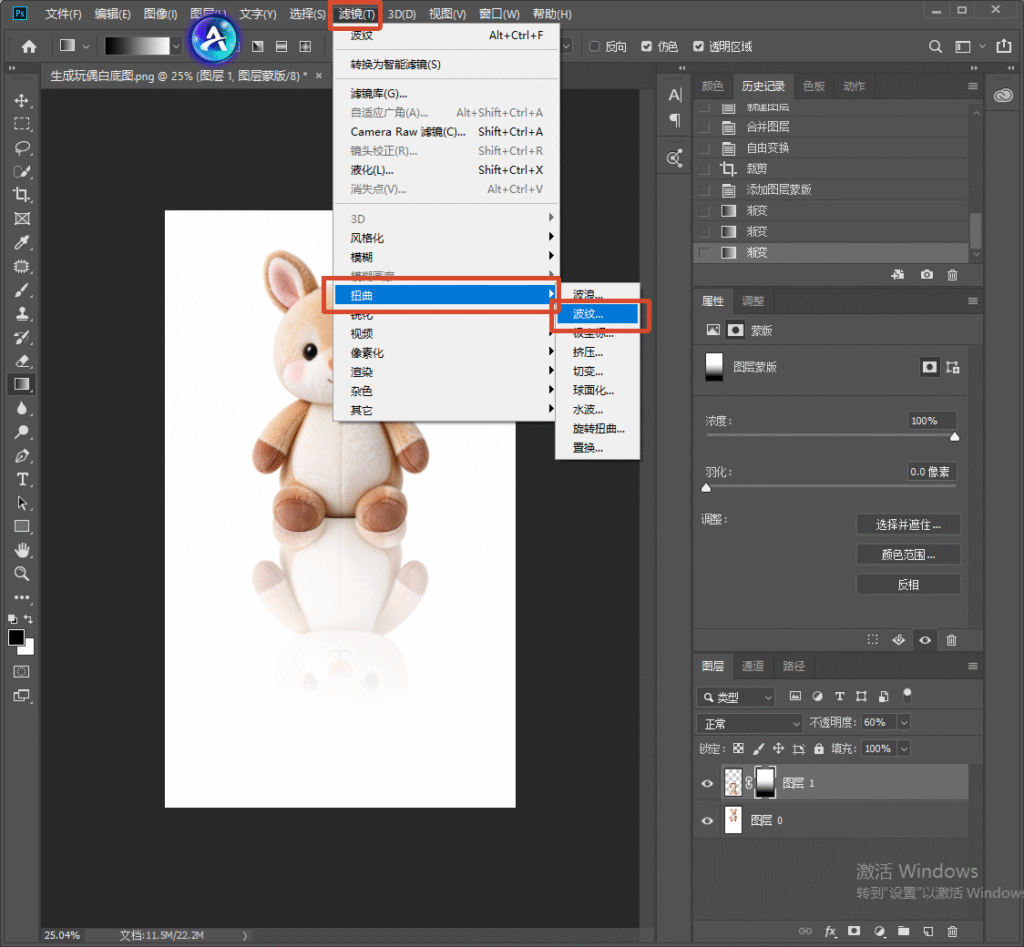Expand the gradient preset picker arrow
Screen dimensions: 1024x947
pyautogui.click(x=176, y=46)
